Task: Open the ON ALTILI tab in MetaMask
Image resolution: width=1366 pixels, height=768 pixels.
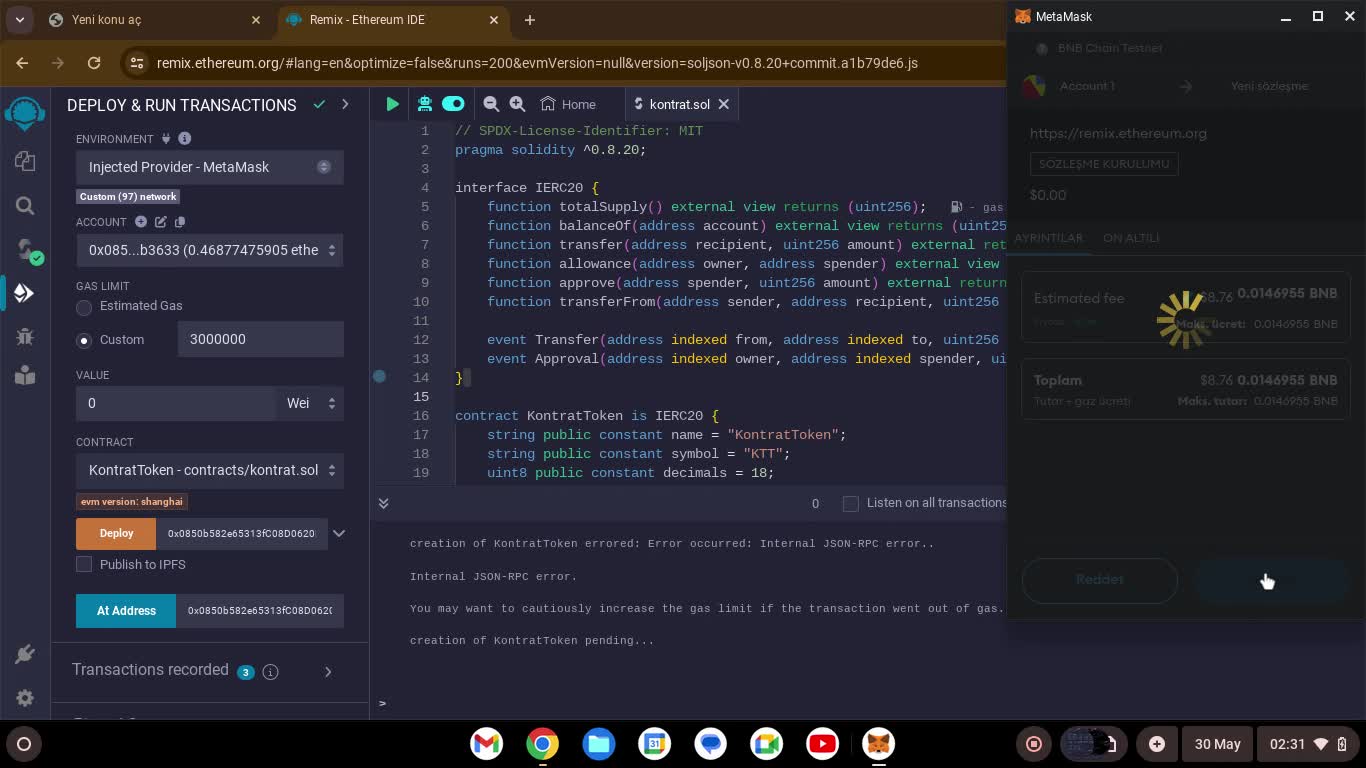Action: 1131,238
